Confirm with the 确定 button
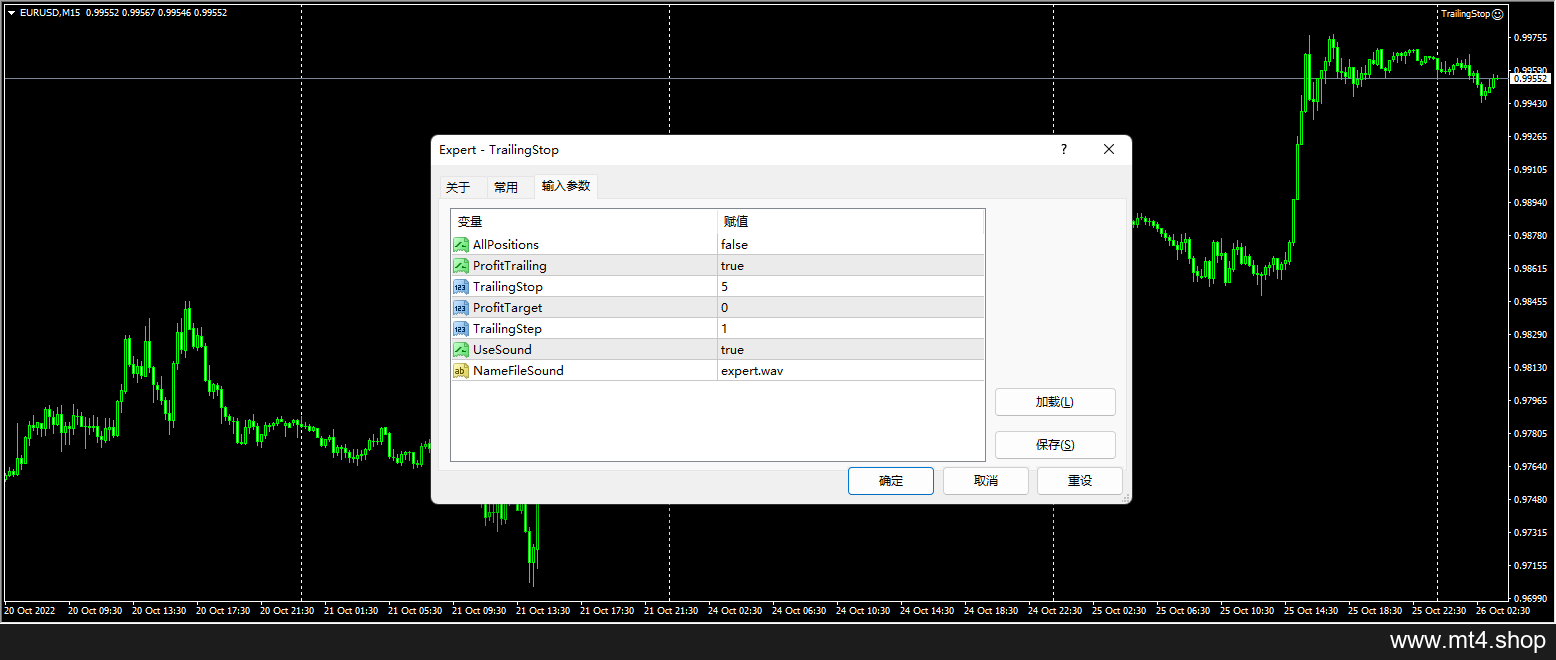 click(x=891, y=481)
